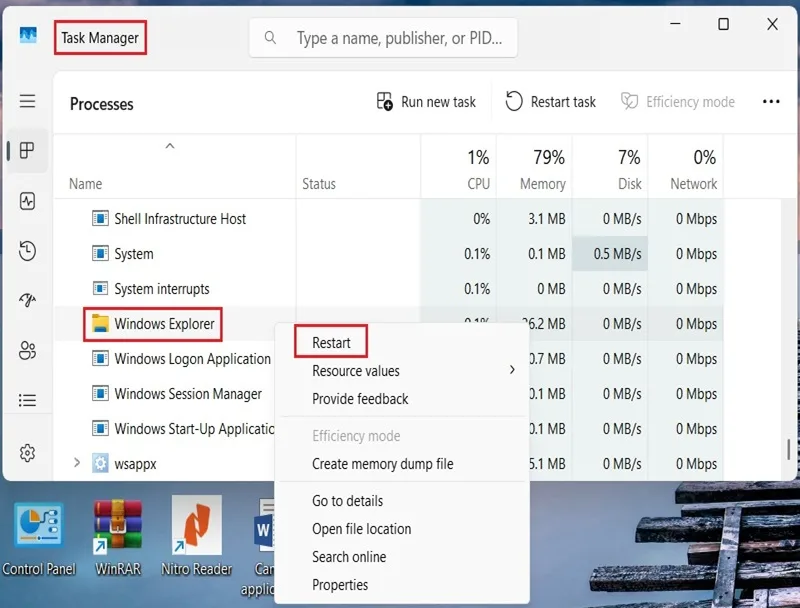Open the Users page icon
Image resolution: width=800 pixels, height=608 pixels.
28,350
